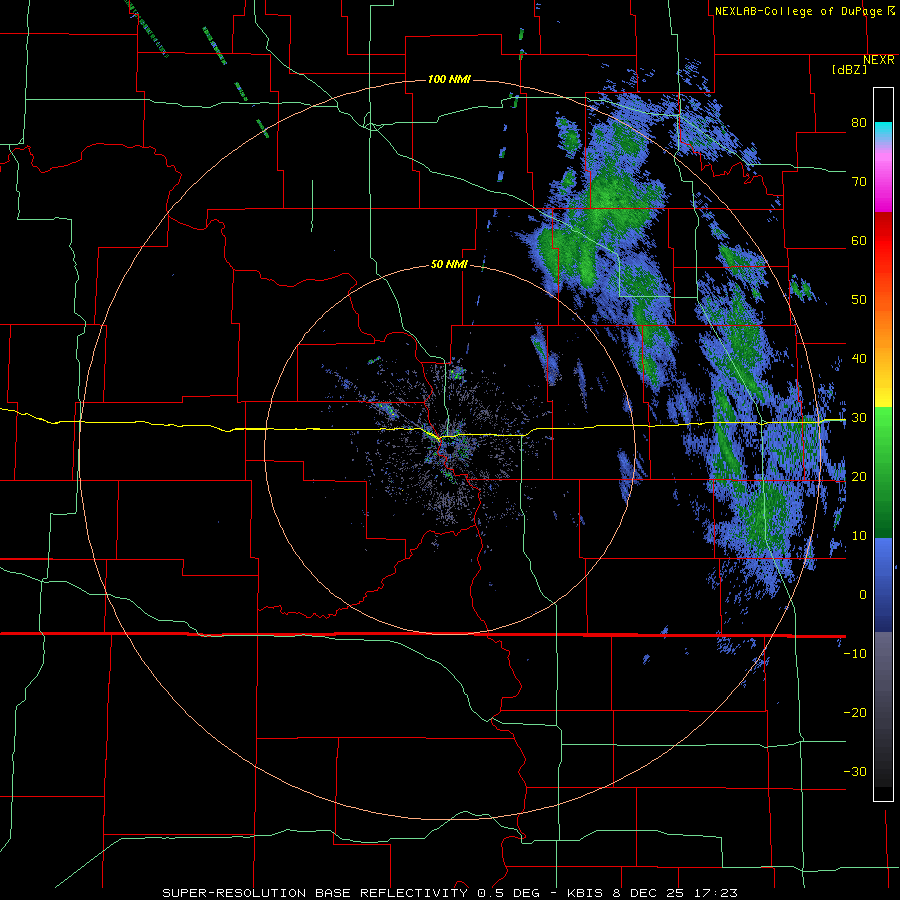This screenshot has height=900, width=900.
Task: Click the '100 NMI' range ring label
Action: click(x=449, y=79)
